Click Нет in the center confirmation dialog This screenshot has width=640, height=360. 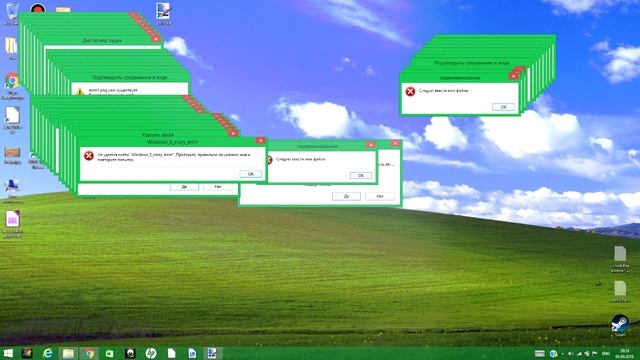[380, 196]
